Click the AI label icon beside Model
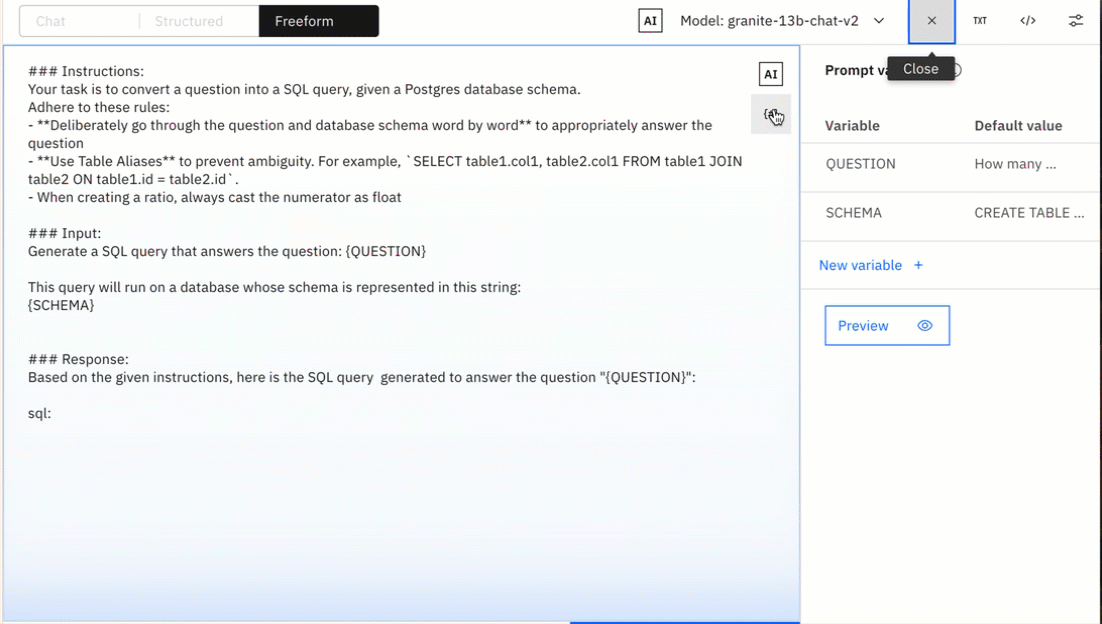 [x=650, y=21]
